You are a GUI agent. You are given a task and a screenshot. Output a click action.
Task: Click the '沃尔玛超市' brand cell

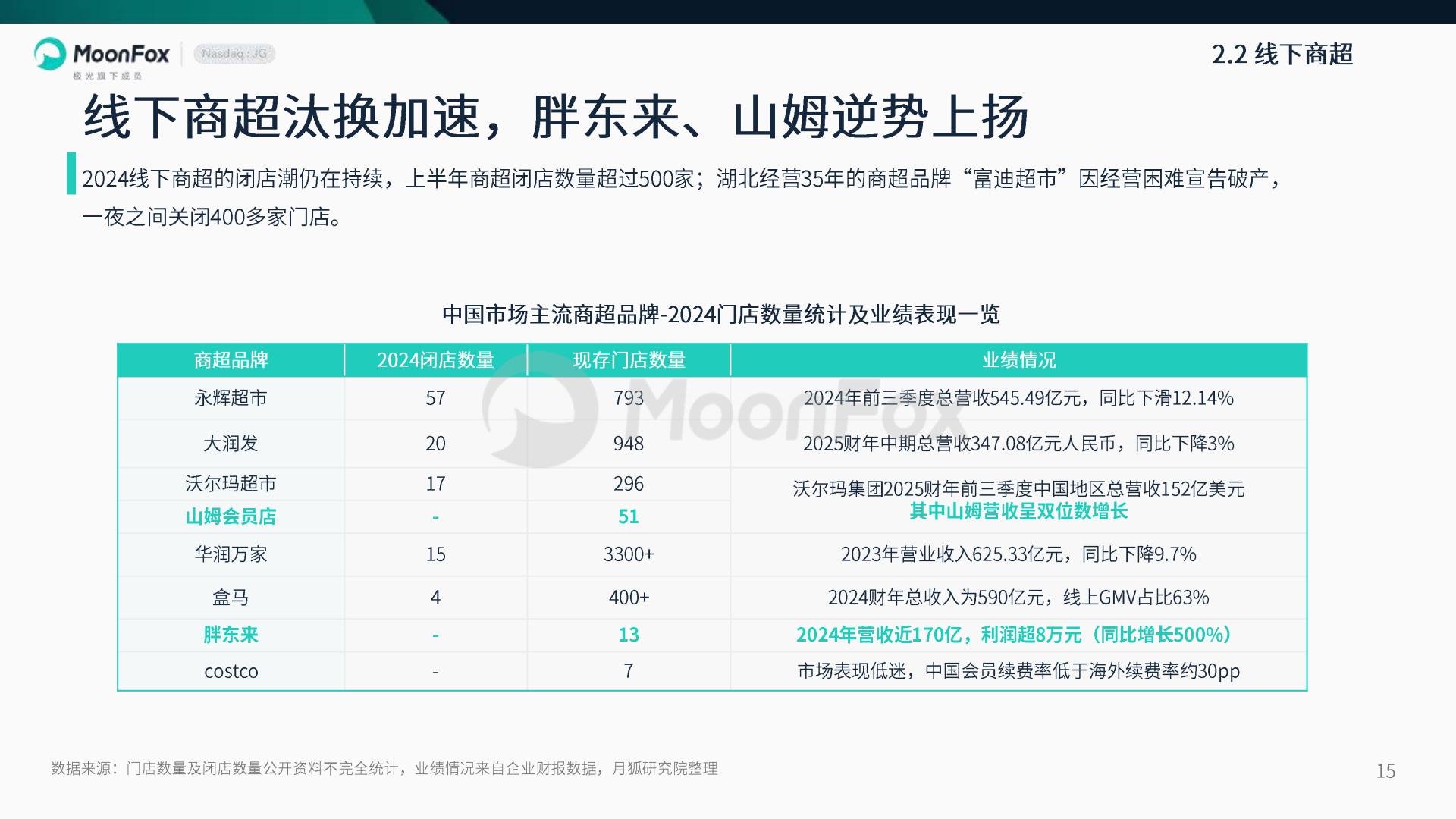pyautogui.click(x=231, y=484)
